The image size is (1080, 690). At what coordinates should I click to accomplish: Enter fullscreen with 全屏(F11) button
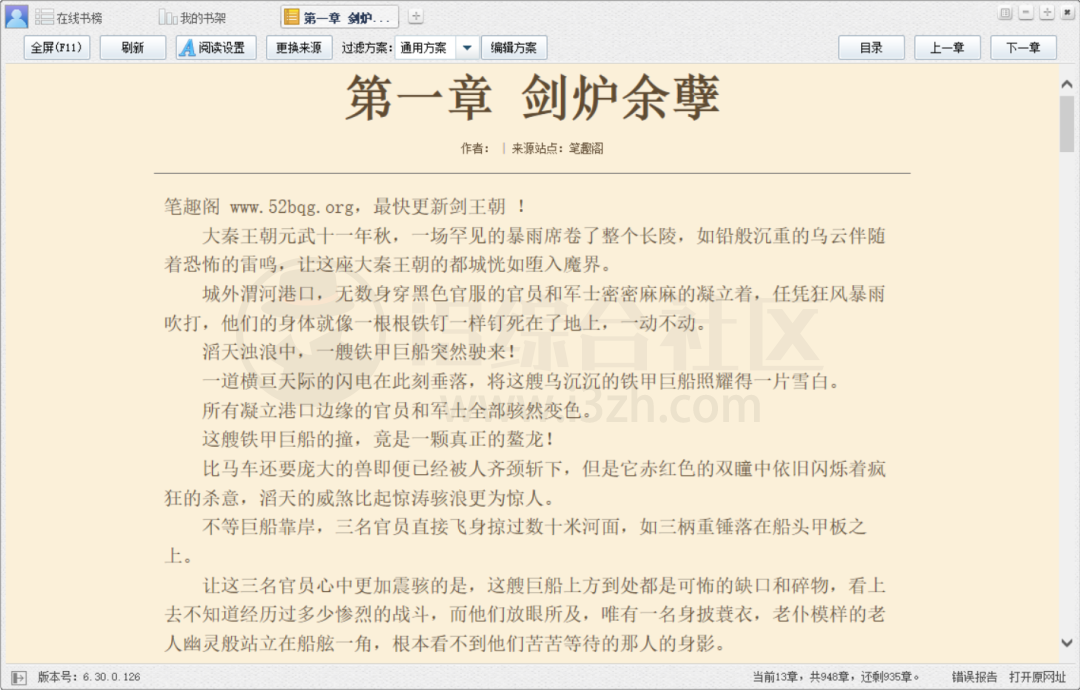[x=56, y=48]
